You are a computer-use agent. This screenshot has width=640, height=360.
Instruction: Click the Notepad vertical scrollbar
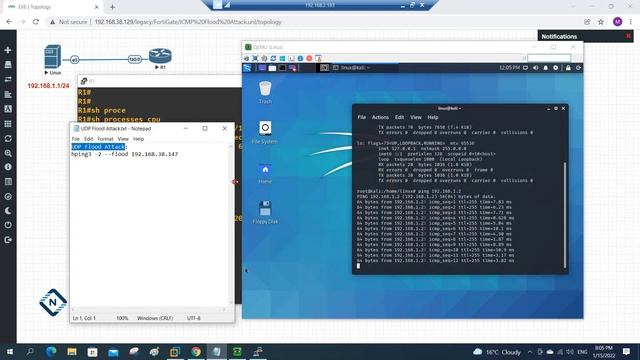click(231, 224)
